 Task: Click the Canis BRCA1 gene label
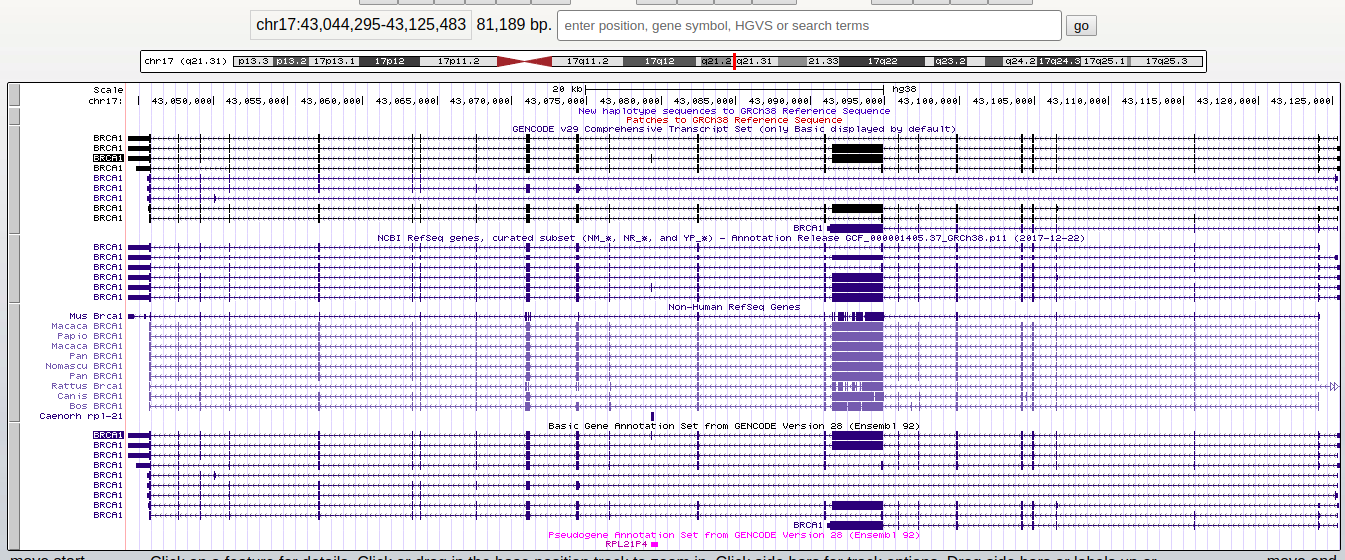click(90, 396)
